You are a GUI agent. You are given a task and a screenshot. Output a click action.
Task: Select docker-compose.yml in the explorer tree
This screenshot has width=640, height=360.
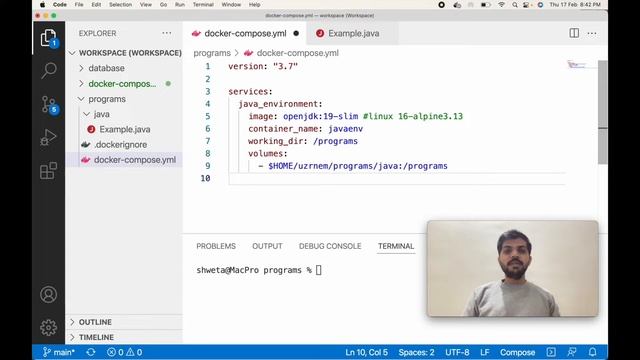[x=124, y=160]
